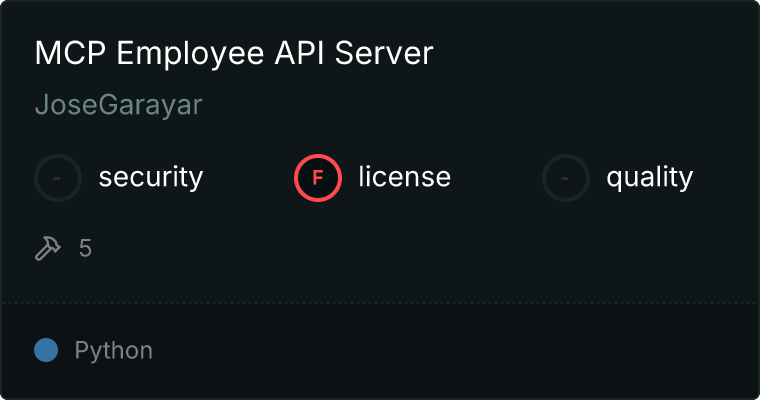Click the Python language label

click(113, 351)
